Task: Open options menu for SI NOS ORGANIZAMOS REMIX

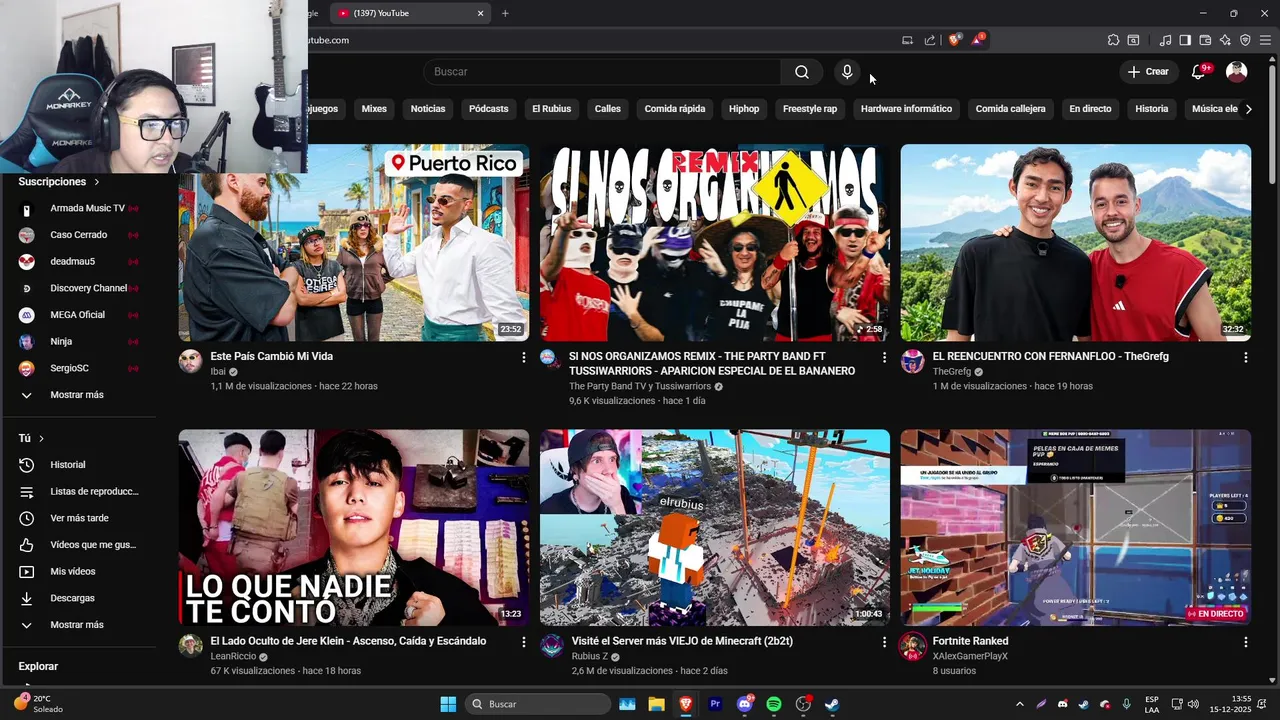Action: [884, 357]
